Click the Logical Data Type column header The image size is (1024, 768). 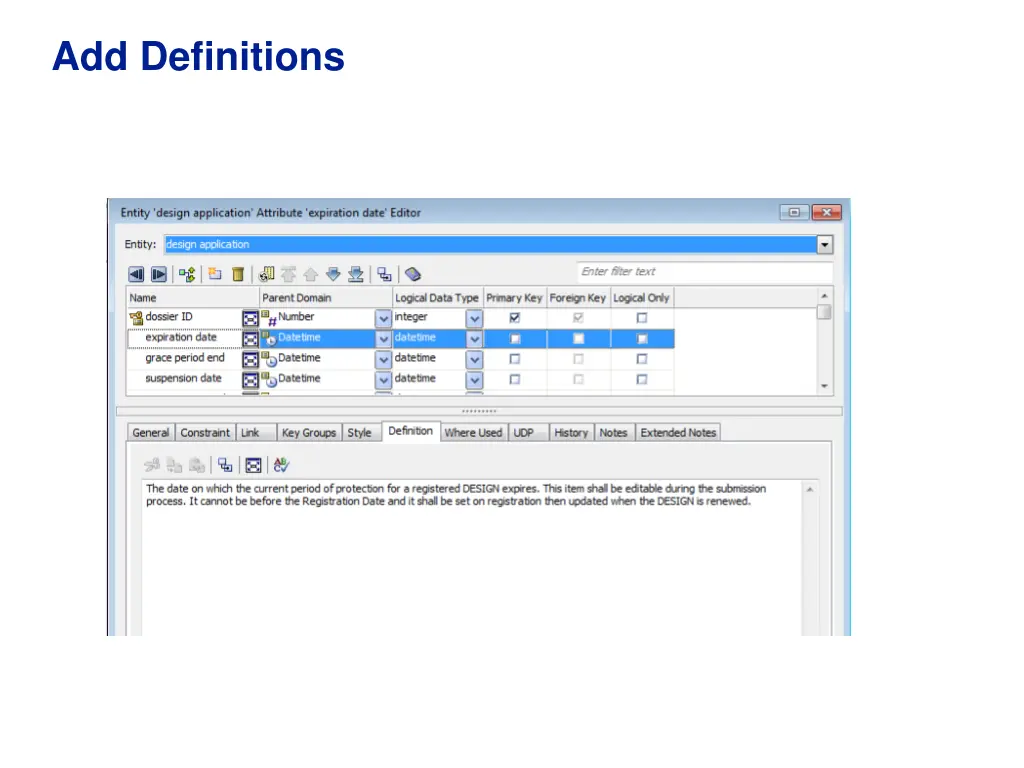tap(438, 298)
